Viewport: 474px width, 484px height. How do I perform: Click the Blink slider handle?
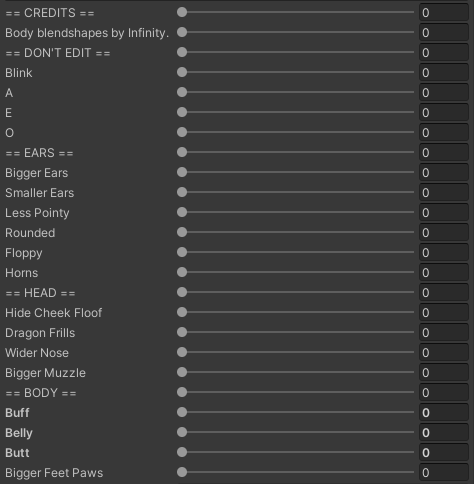coord(182,72)
